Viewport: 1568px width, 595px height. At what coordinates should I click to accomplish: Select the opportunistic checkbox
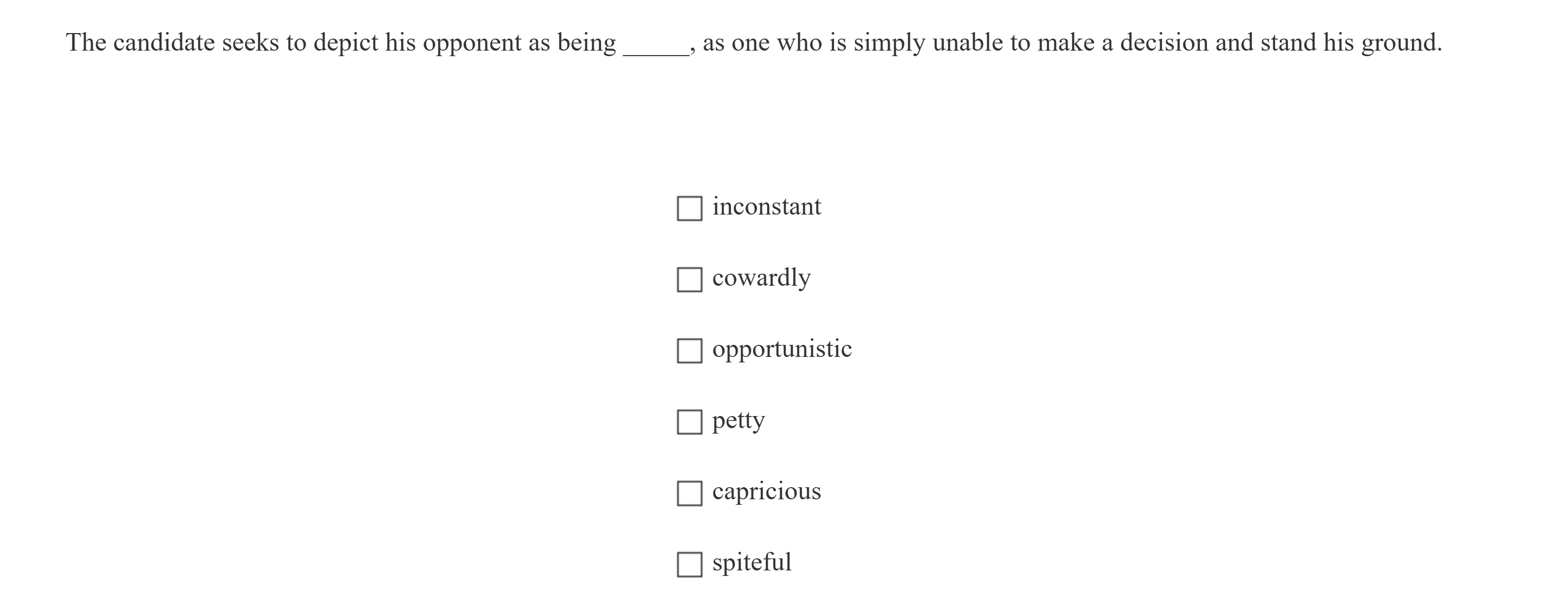coord(689,351)
